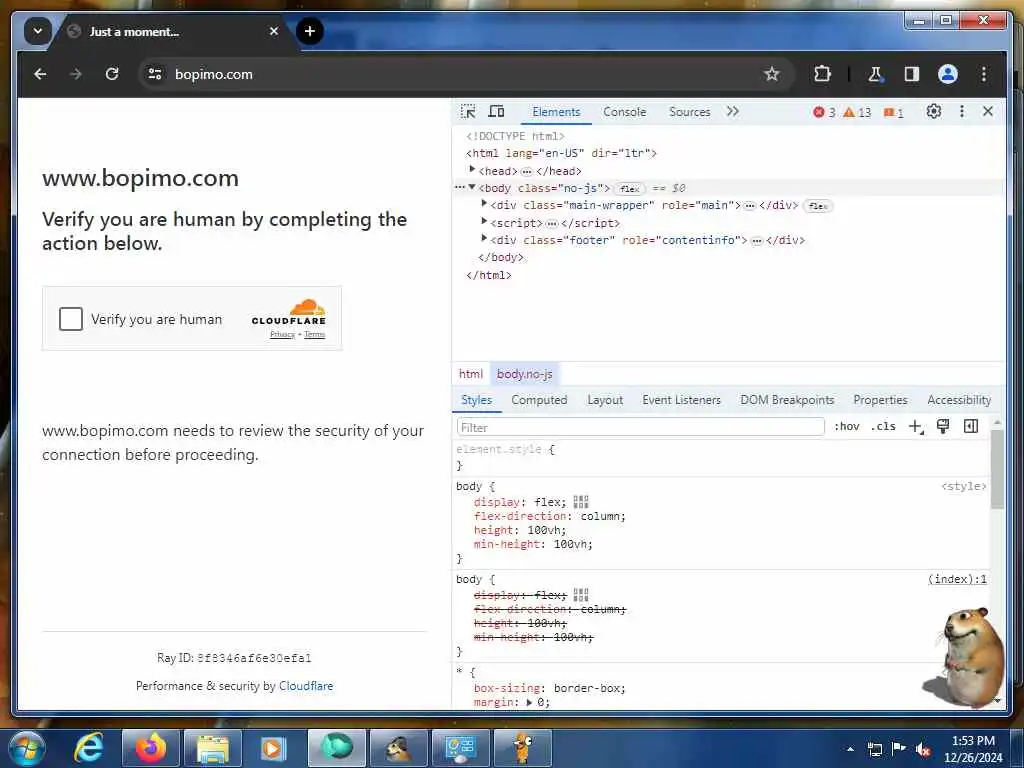Check the Verify you are human box

[71, 319]
